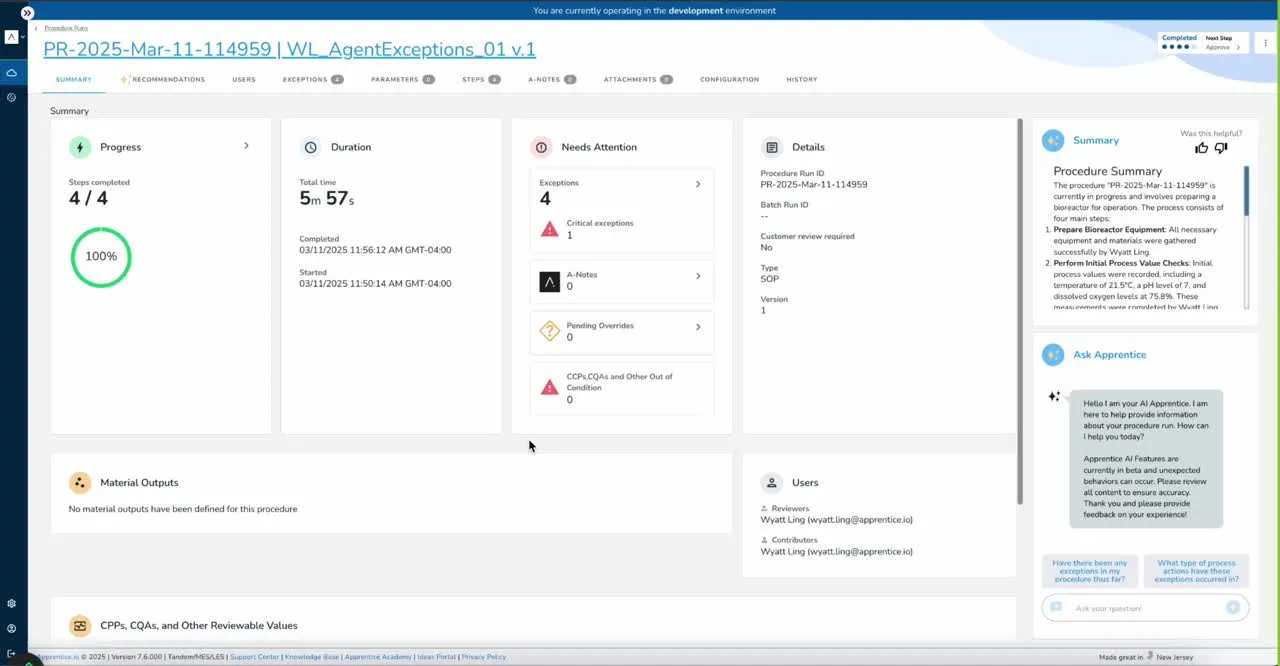This screenshot has height=666, width=1280.
Task: Click the Reviewers group icon
Action: [x=764, y=509]
